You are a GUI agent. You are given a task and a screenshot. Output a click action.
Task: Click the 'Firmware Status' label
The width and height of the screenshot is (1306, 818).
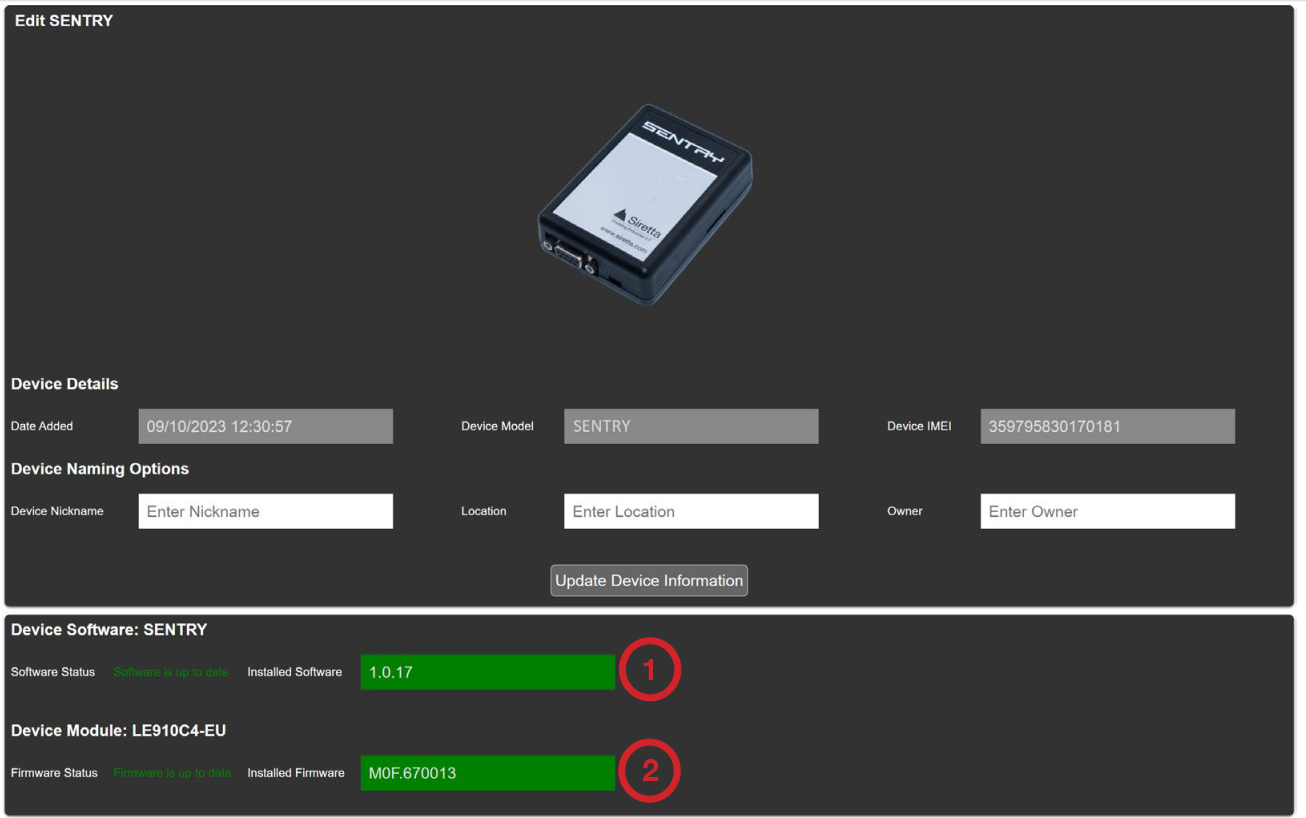54,773
